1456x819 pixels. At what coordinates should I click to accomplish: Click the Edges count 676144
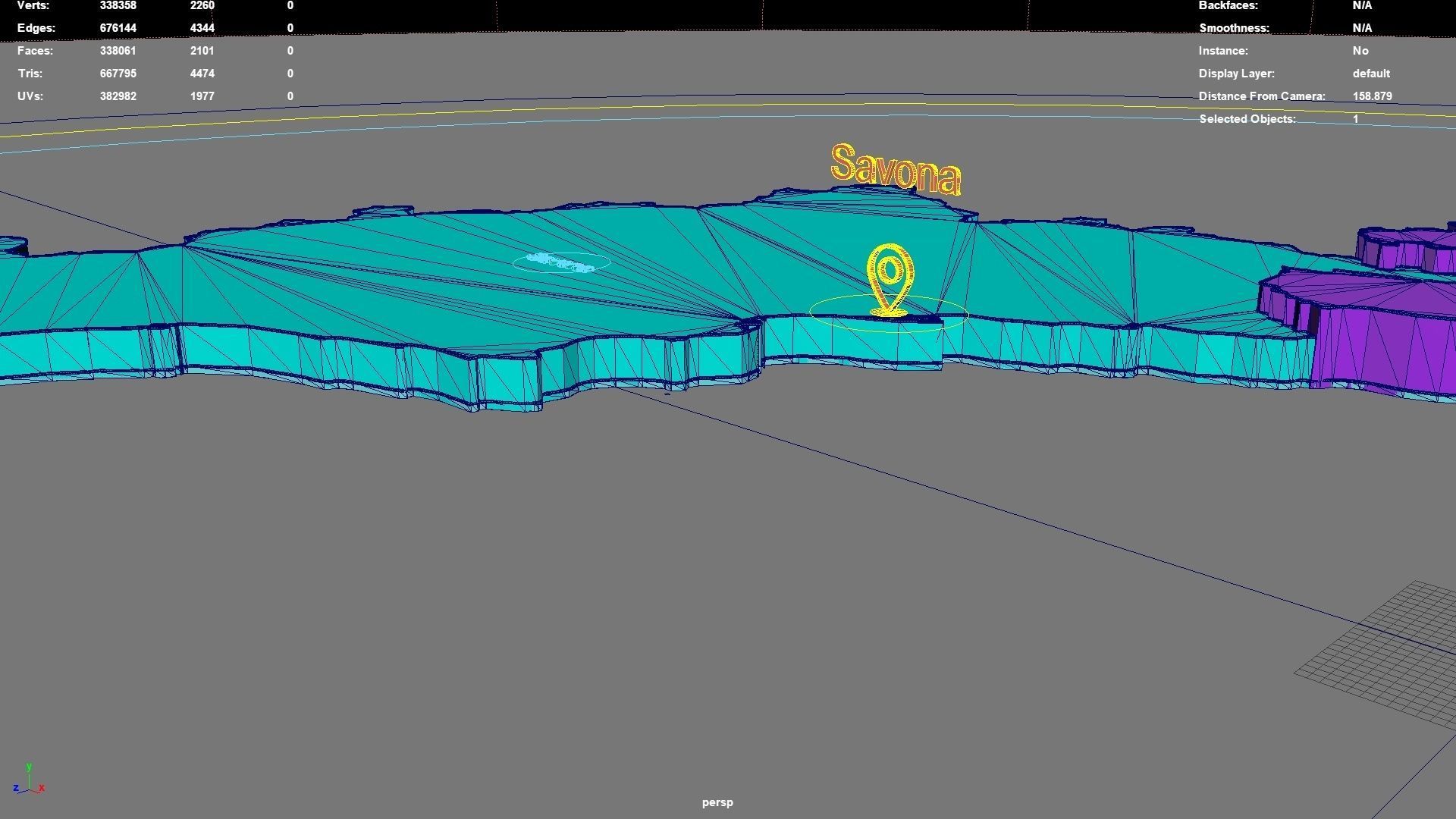(x=118, y=28)
